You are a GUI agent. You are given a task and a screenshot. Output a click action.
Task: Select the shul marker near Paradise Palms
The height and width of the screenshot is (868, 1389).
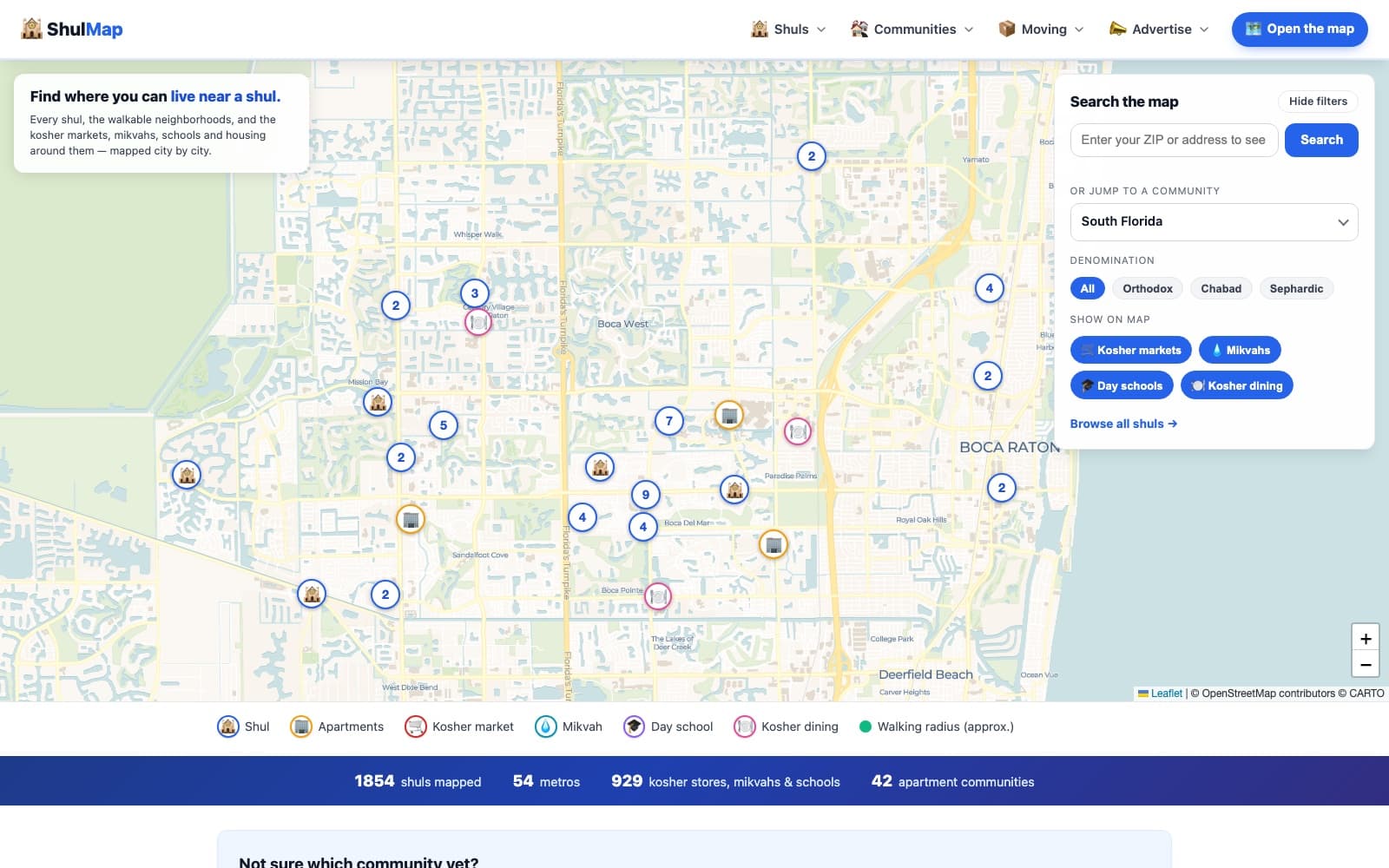pyautogui.click(x=734, y=490)
